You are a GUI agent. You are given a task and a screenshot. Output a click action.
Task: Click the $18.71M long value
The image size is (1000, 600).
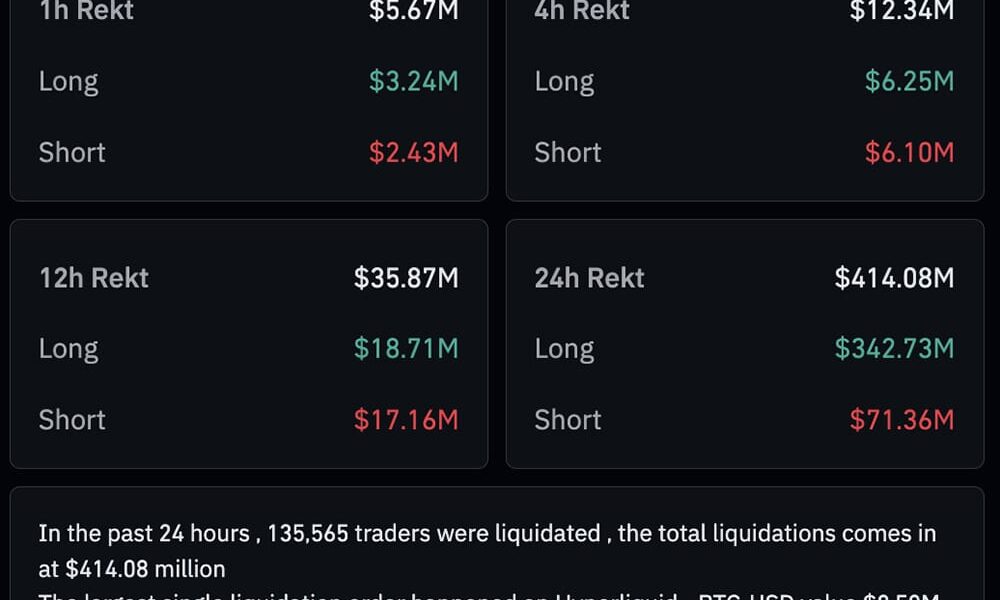[406, 348]
